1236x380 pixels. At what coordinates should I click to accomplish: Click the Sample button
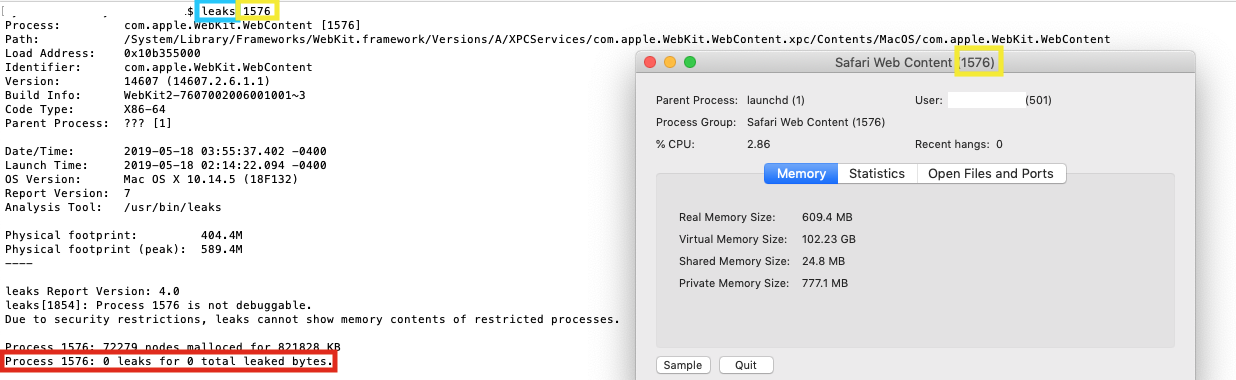[x=684, y=365]
